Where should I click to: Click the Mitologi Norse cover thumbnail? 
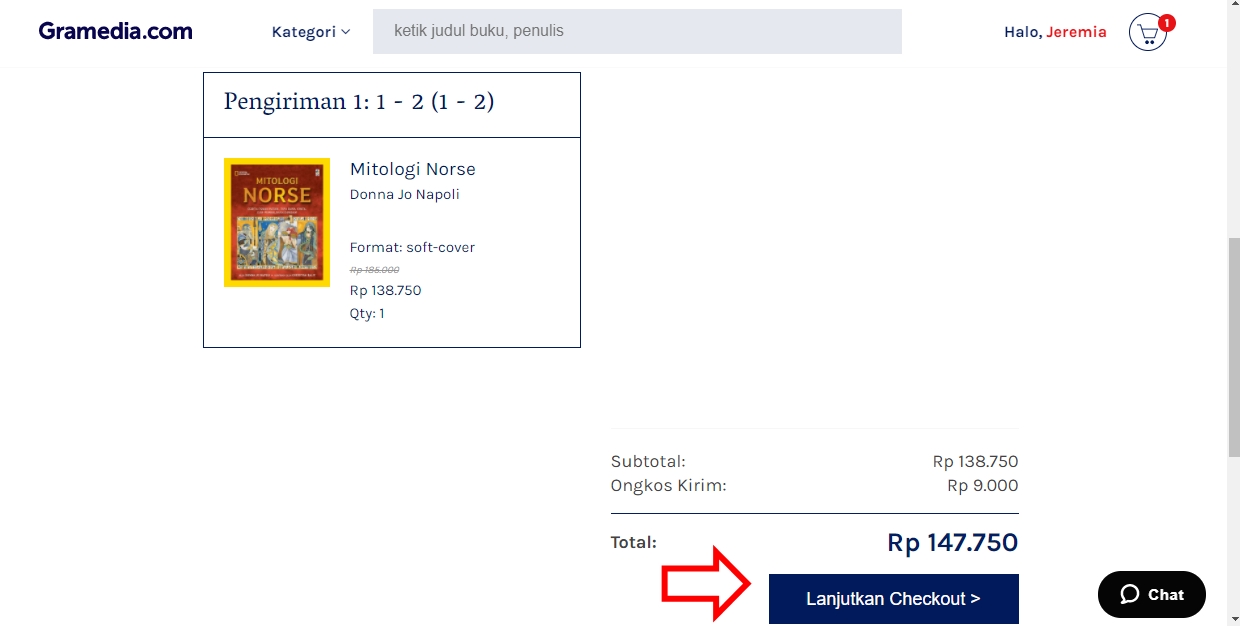tap(277, 223)
